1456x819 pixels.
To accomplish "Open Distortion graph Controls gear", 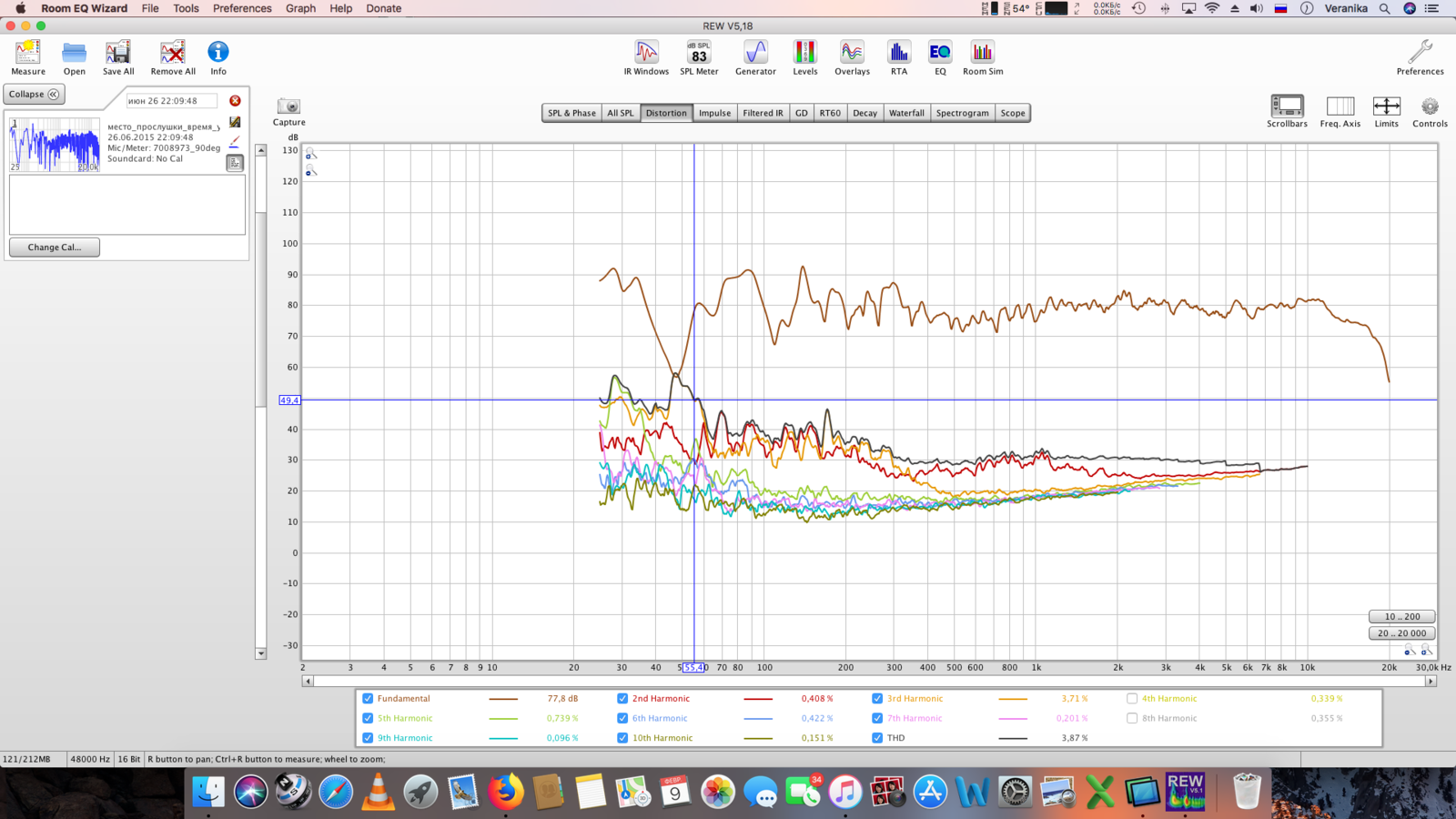I will pos(1430,111).
